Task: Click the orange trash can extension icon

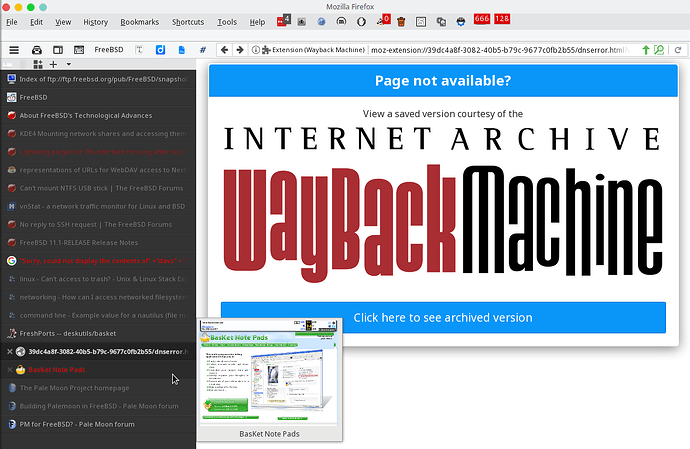Action: 401,22
